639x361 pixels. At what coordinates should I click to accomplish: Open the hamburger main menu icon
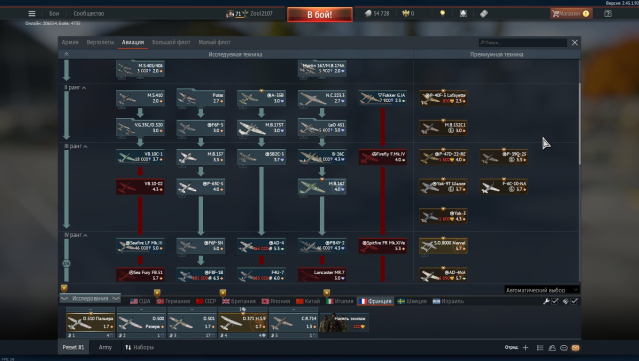click(32, 13)
